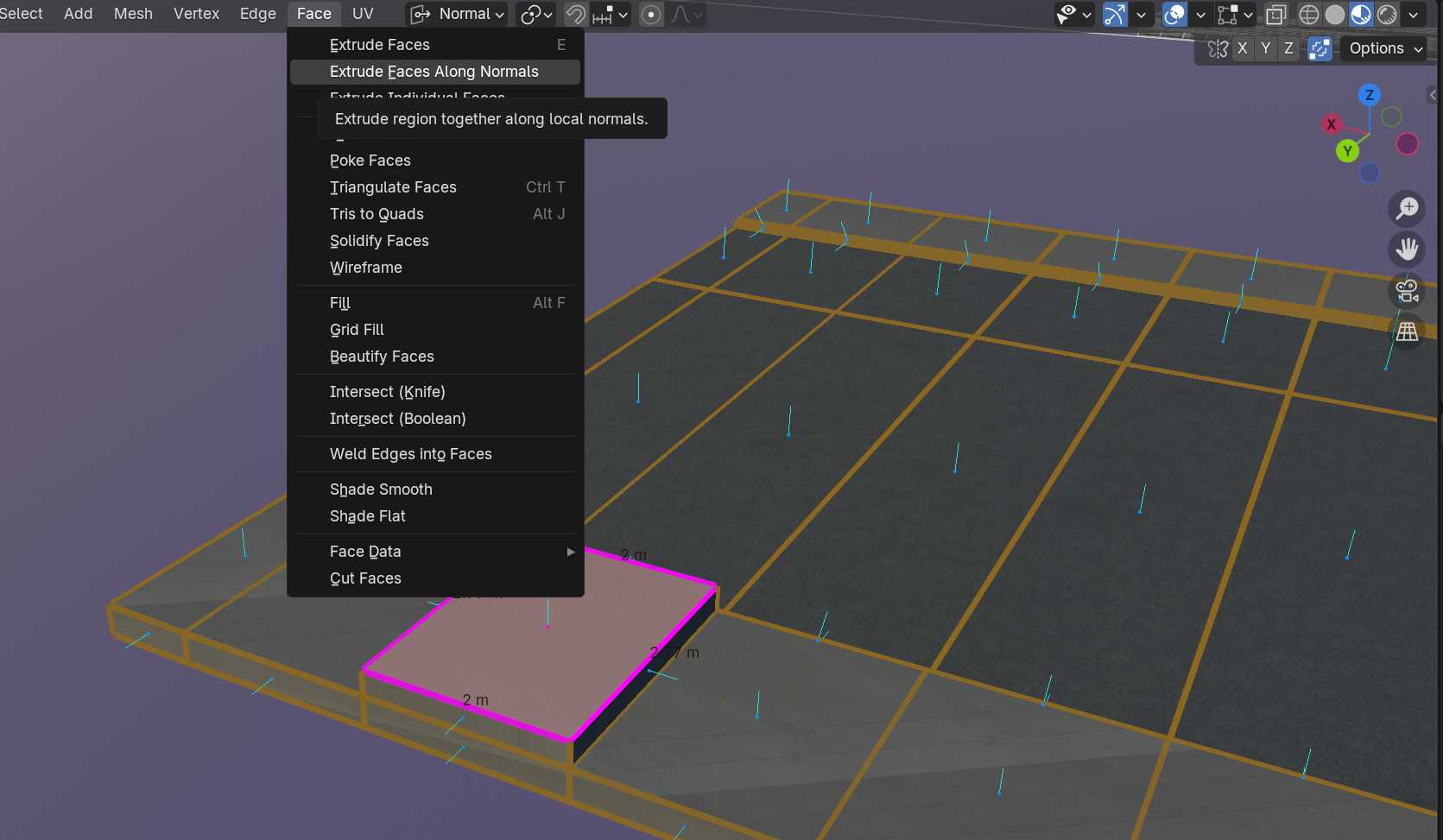Choose Solidify Faces

pyautogui.click(x=435, y=241)
